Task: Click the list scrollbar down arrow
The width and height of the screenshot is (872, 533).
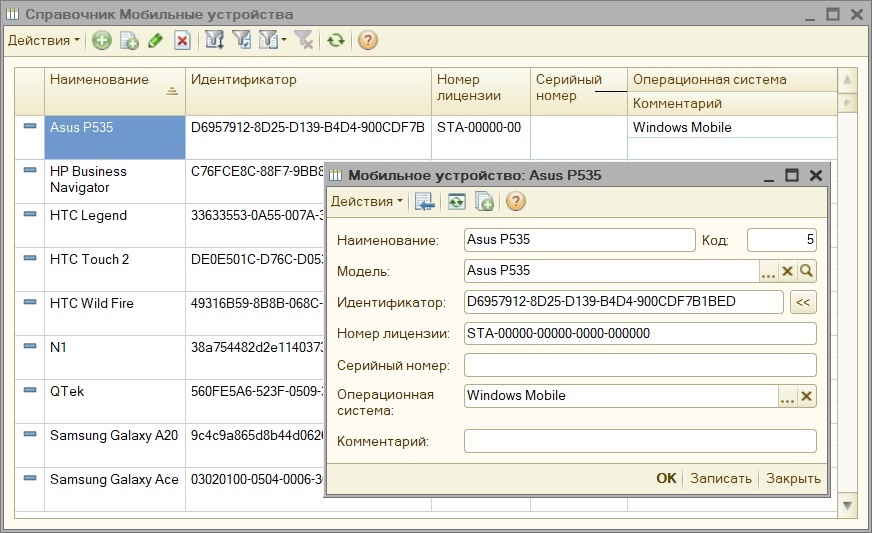Action: (x=847, y=505)
